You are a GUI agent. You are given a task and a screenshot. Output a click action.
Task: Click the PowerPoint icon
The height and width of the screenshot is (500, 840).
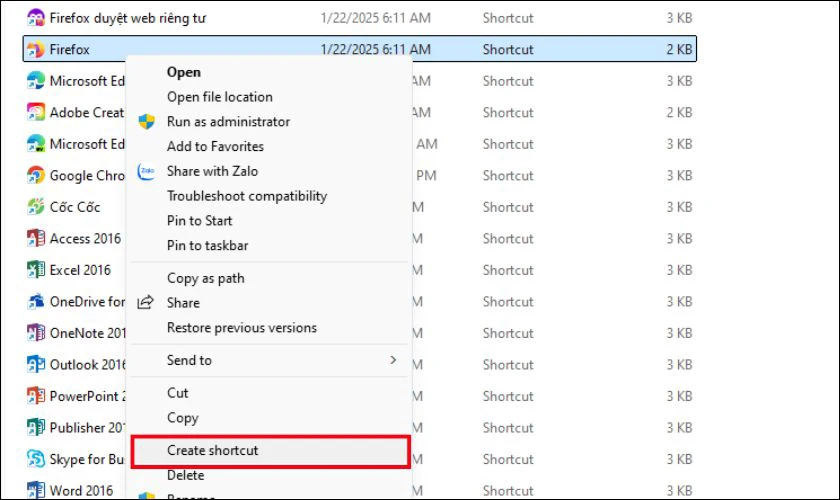[x=36, y=396]
